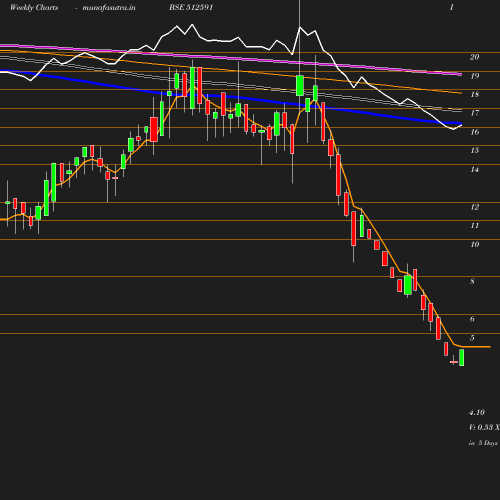Click the price axis label 11
This screenshot has height=500, width=500.
point(475,226)
